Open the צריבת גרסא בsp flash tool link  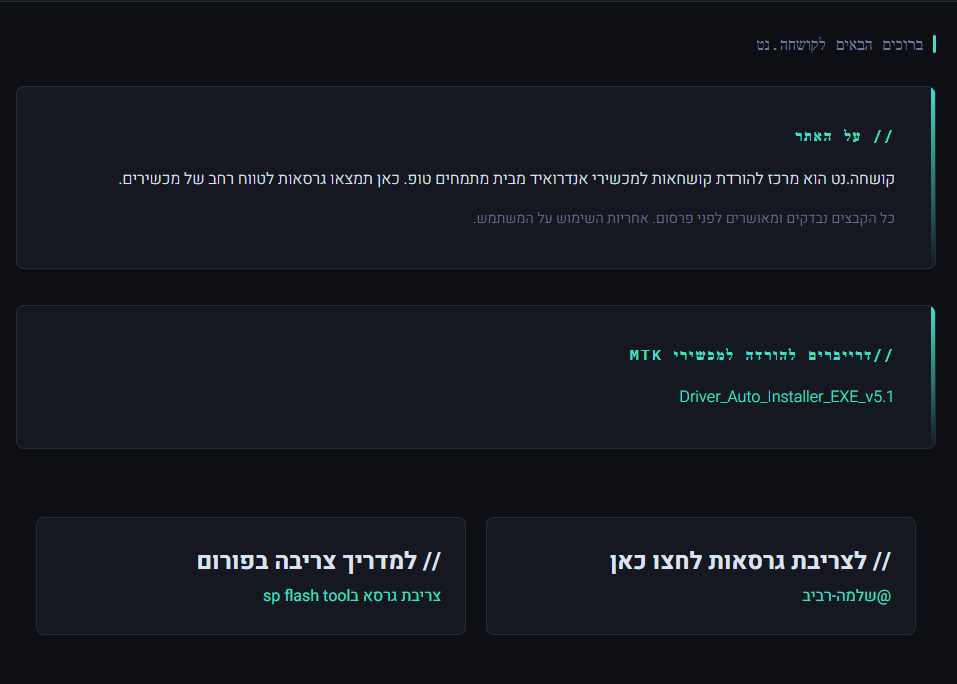(352, 596)
